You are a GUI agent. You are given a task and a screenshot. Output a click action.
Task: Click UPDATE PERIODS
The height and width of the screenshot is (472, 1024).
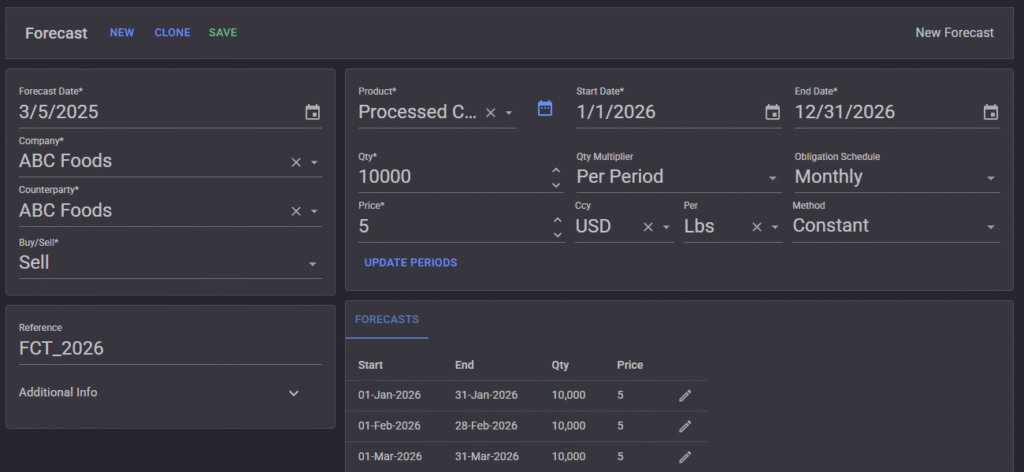(411, 262)
